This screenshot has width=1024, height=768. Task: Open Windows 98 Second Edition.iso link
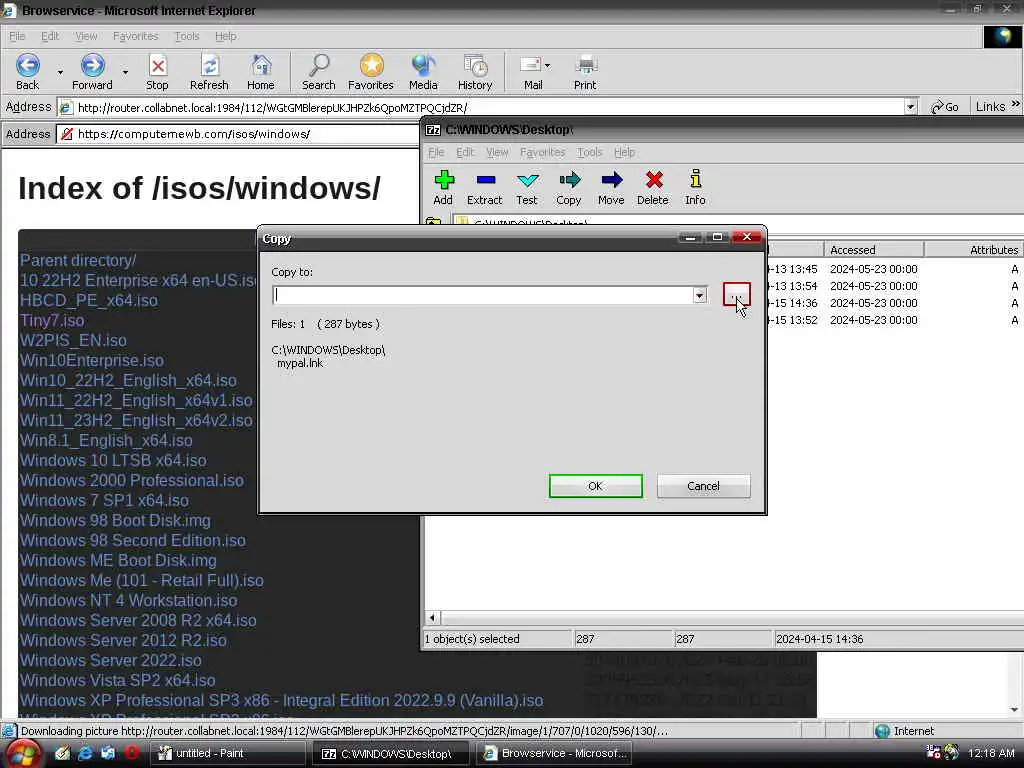pyautogui.click(x=133, y=541)
